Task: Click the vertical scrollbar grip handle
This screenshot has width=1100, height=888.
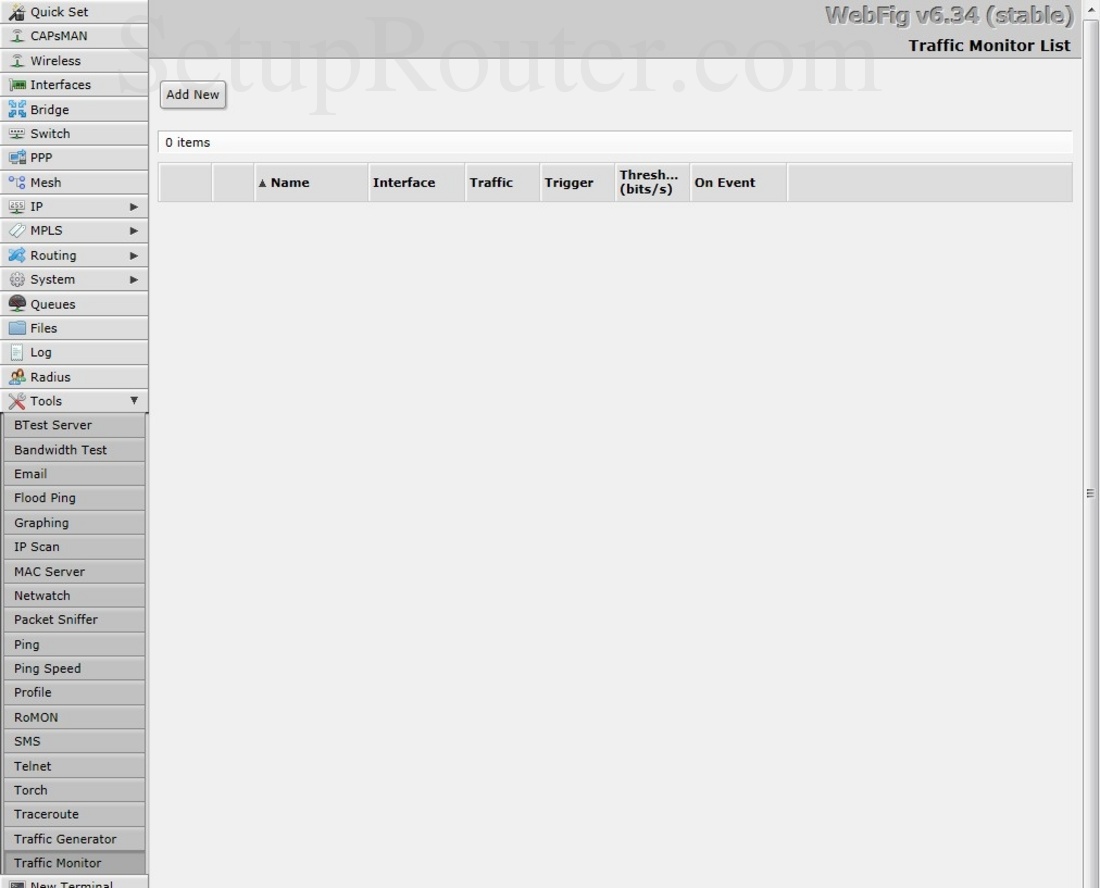Action: (1090, 493)
